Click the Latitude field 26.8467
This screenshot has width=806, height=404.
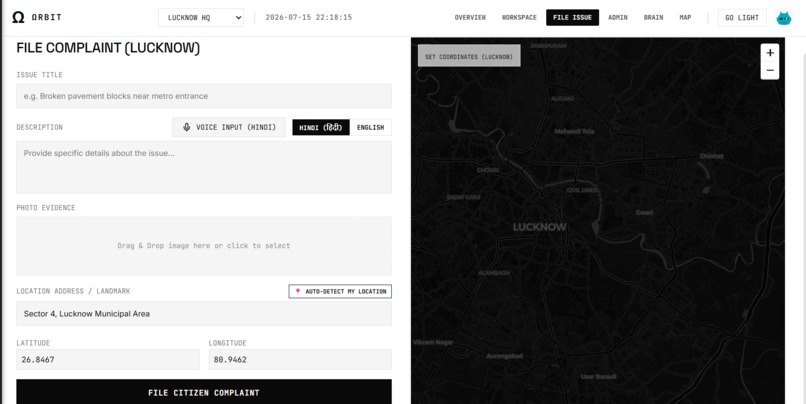[x=107, y=359]
